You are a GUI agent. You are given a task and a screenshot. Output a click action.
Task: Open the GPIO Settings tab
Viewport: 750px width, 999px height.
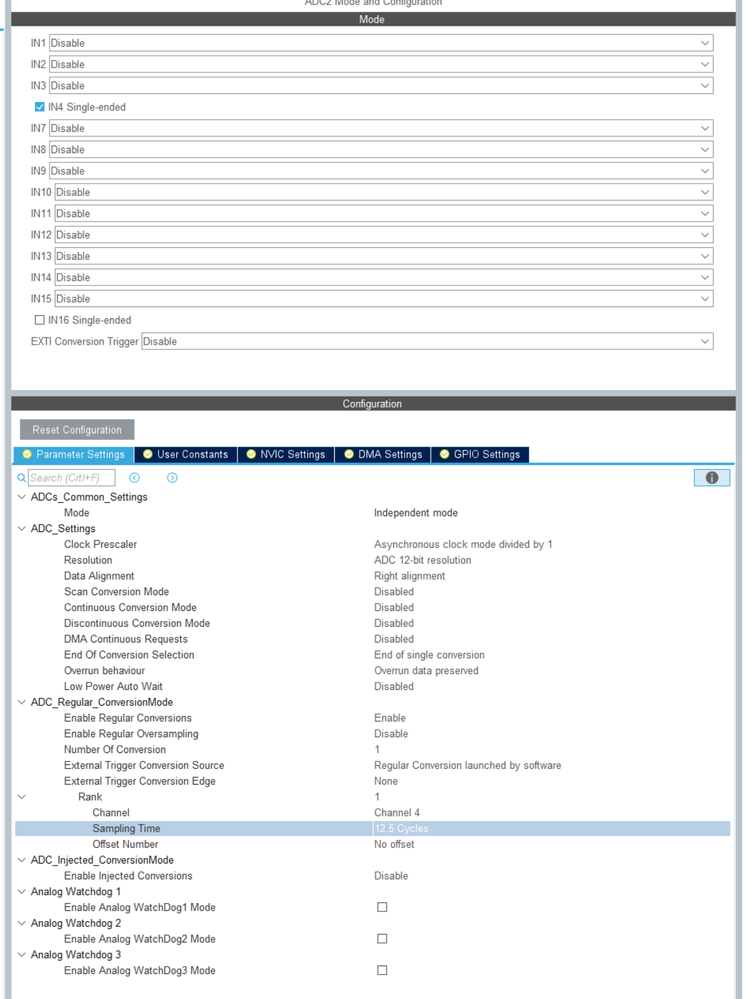tap(480, 454)
